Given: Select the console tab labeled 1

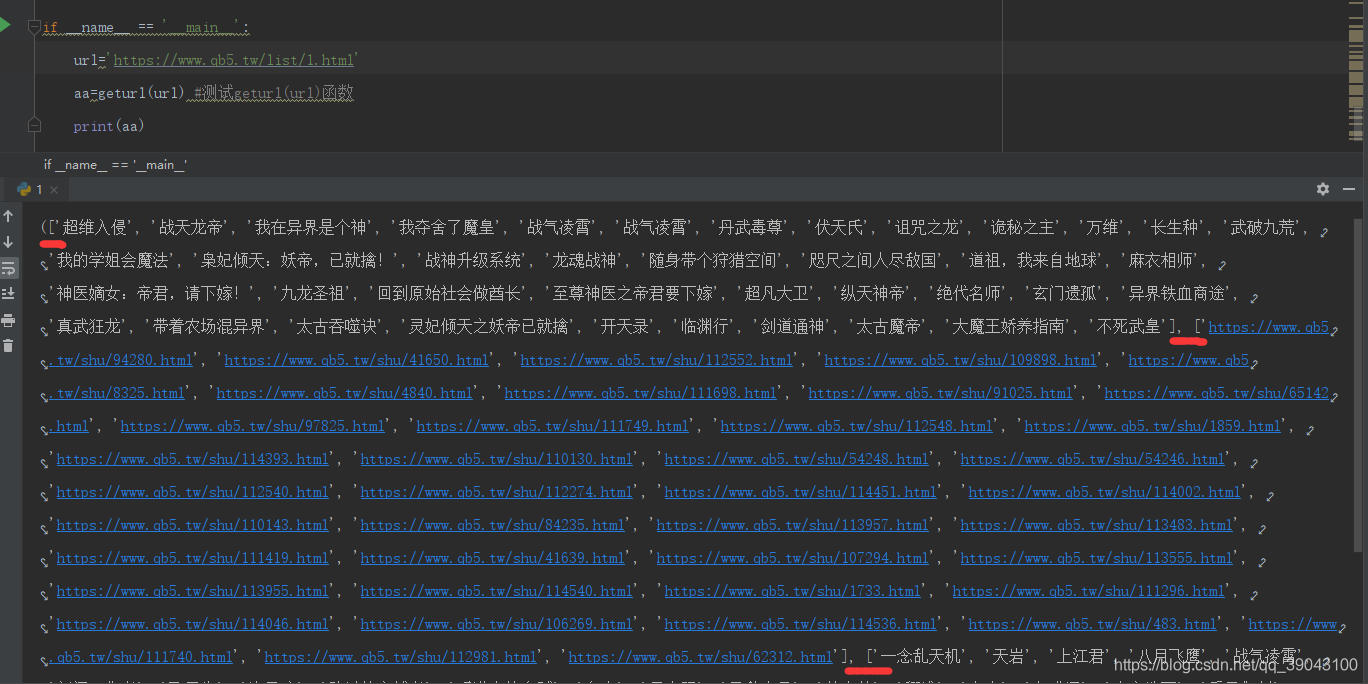Looking at the screenshot, I should tap(37, 188).
